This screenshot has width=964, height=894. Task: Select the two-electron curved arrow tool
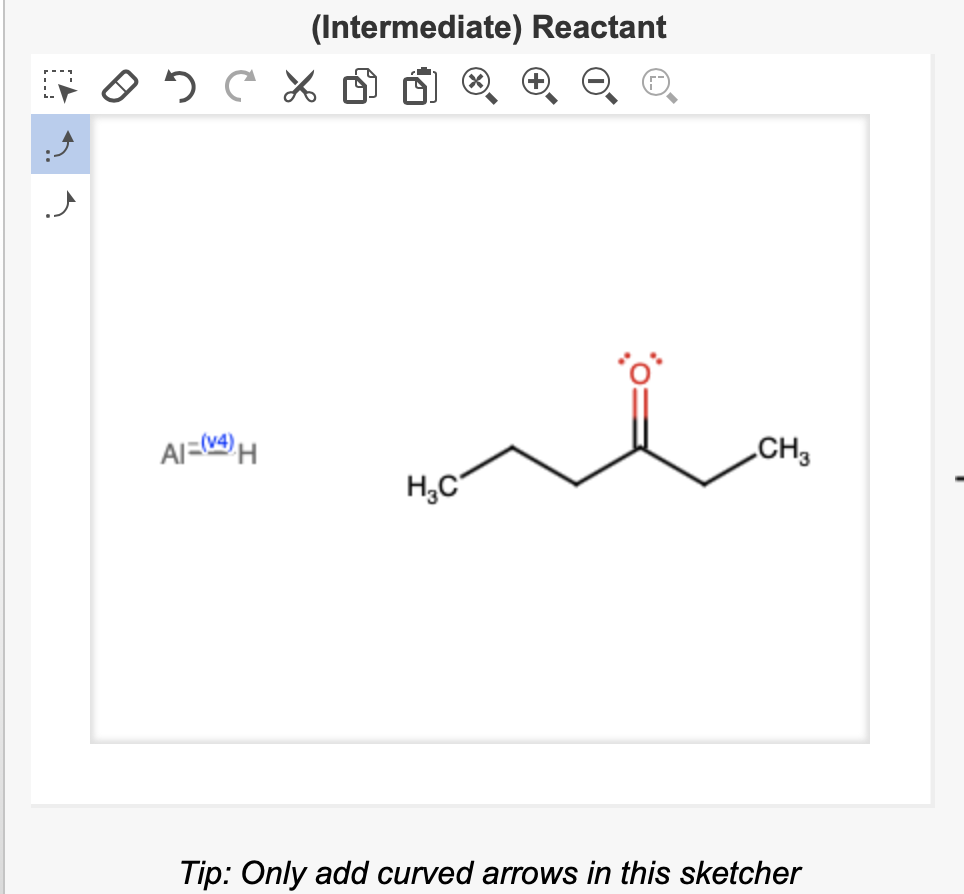[x=60, y=143]
